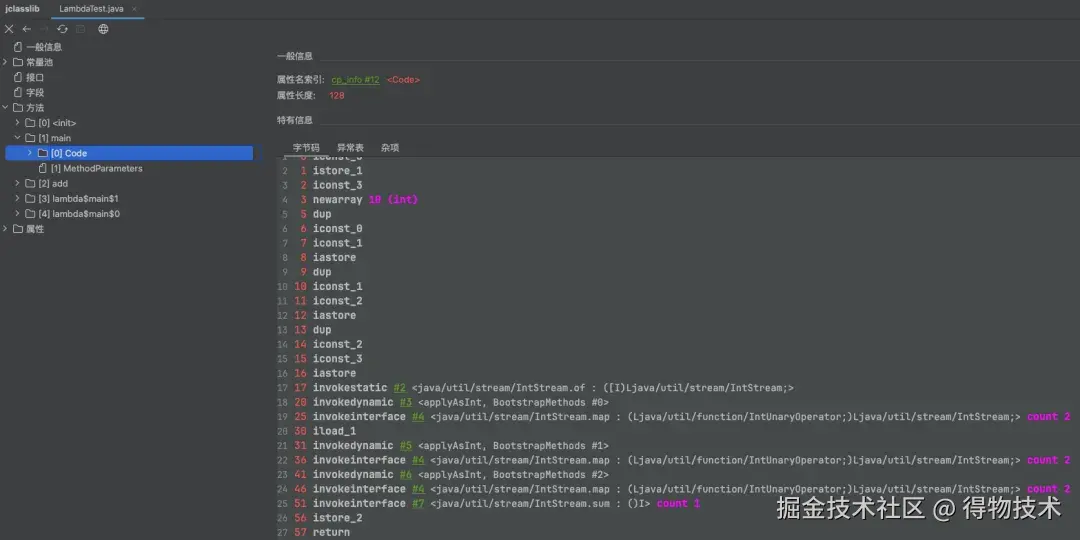This screenshot has width=1080, height=540.
Task: Click the folder icon beside 属性
Action: 18,229
